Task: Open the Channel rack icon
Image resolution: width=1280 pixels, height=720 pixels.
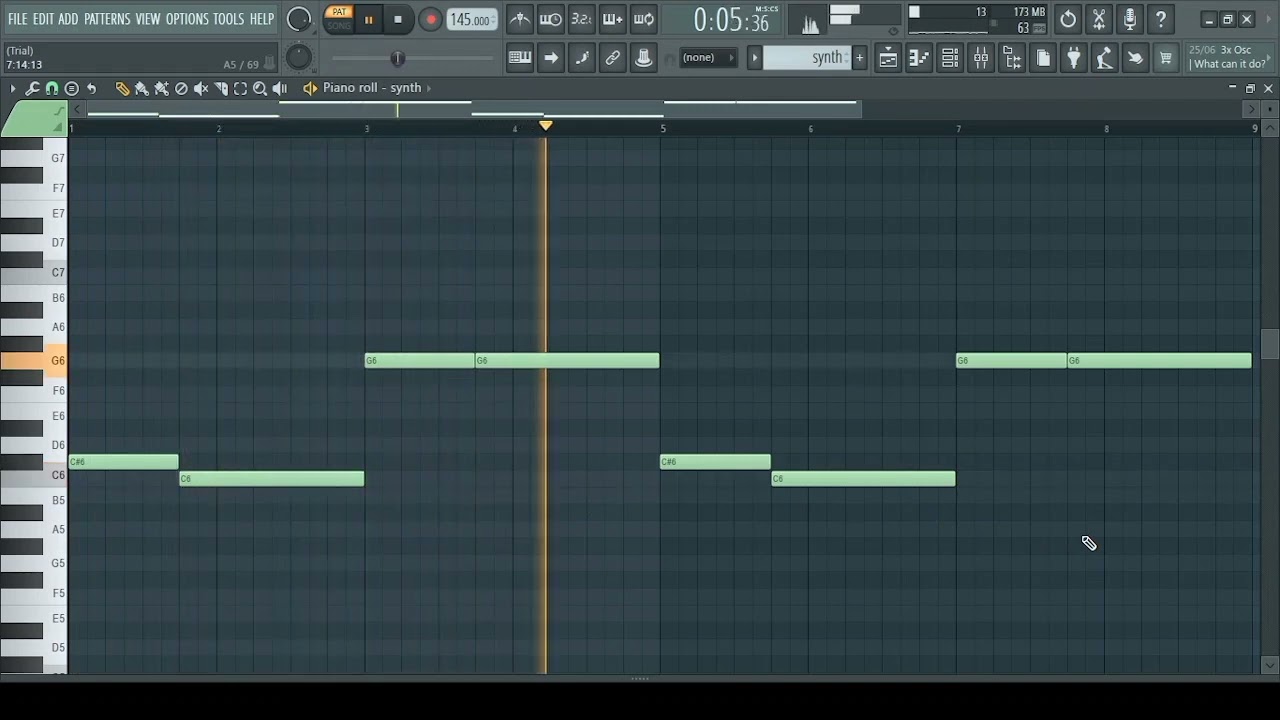Action: (x=950, y=59)
